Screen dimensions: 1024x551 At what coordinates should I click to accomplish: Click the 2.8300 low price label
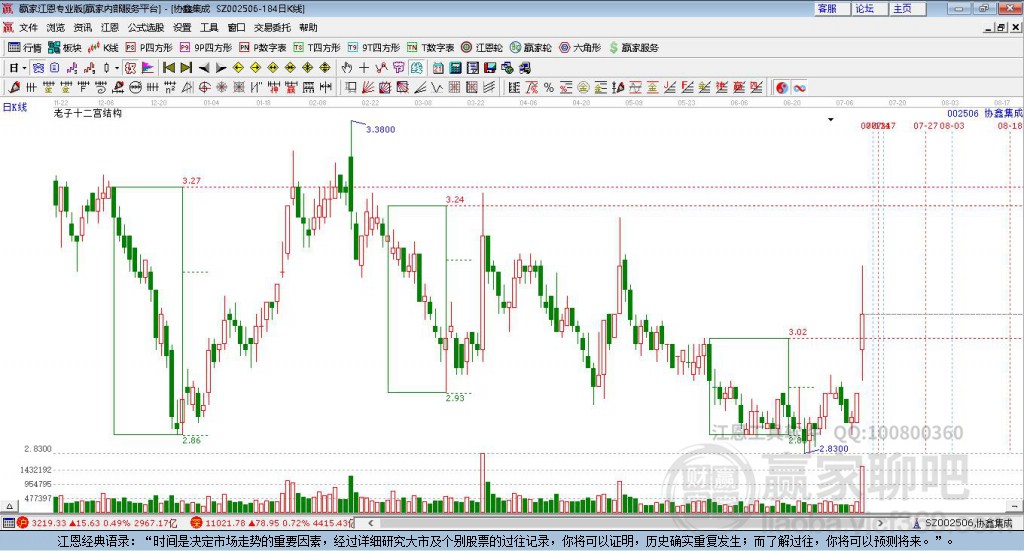tap(834, 449)
